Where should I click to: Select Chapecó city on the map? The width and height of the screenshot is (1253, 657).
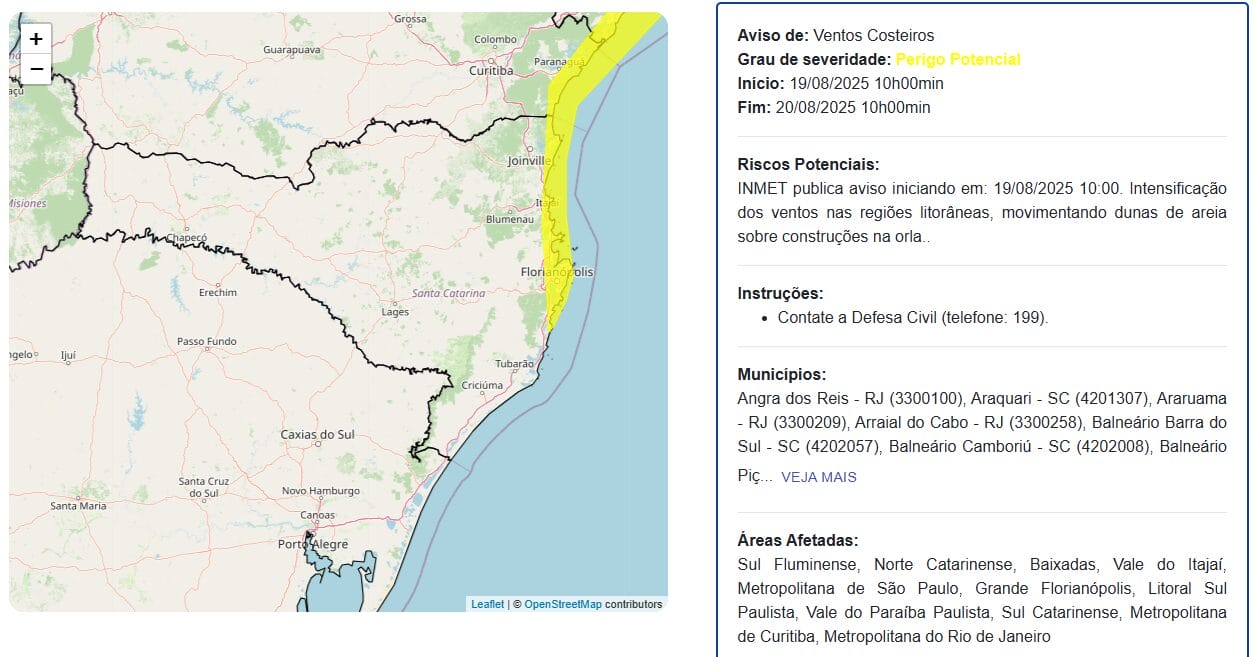pyautogui.click(x=186, y=239)
